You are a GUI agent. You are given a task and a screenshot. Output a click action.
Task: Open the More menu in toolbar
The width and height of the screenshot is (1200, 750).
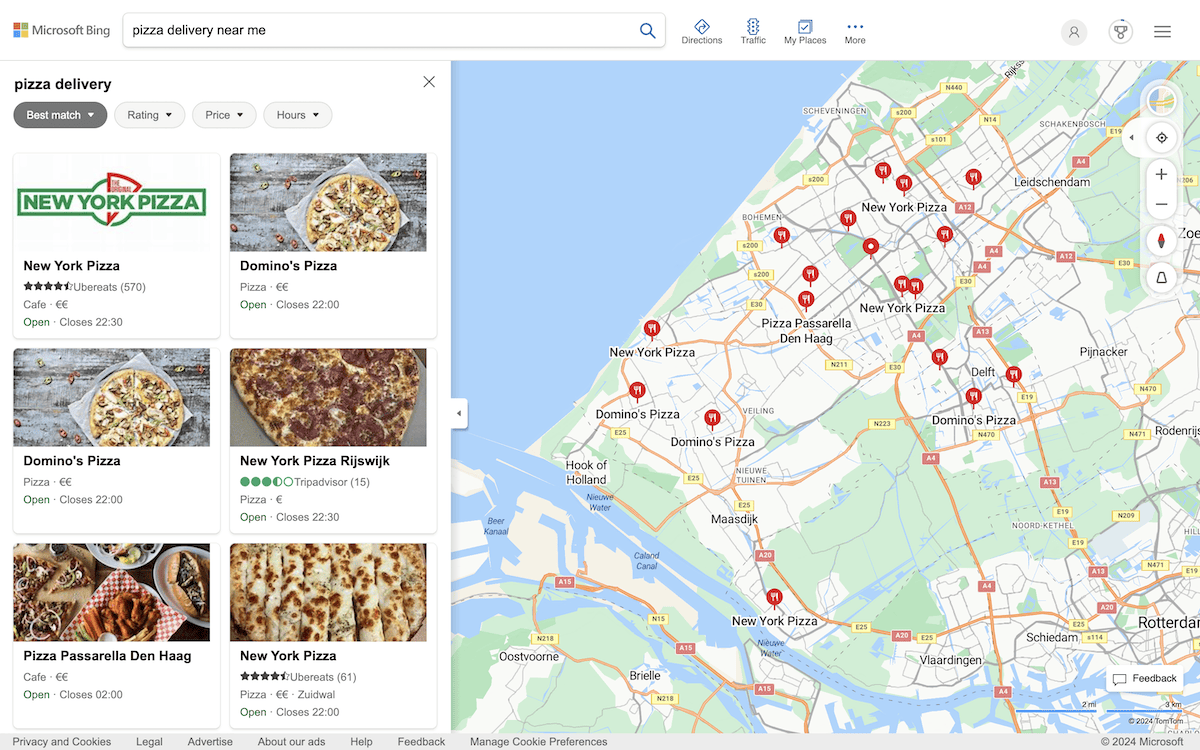coord(855,31)
